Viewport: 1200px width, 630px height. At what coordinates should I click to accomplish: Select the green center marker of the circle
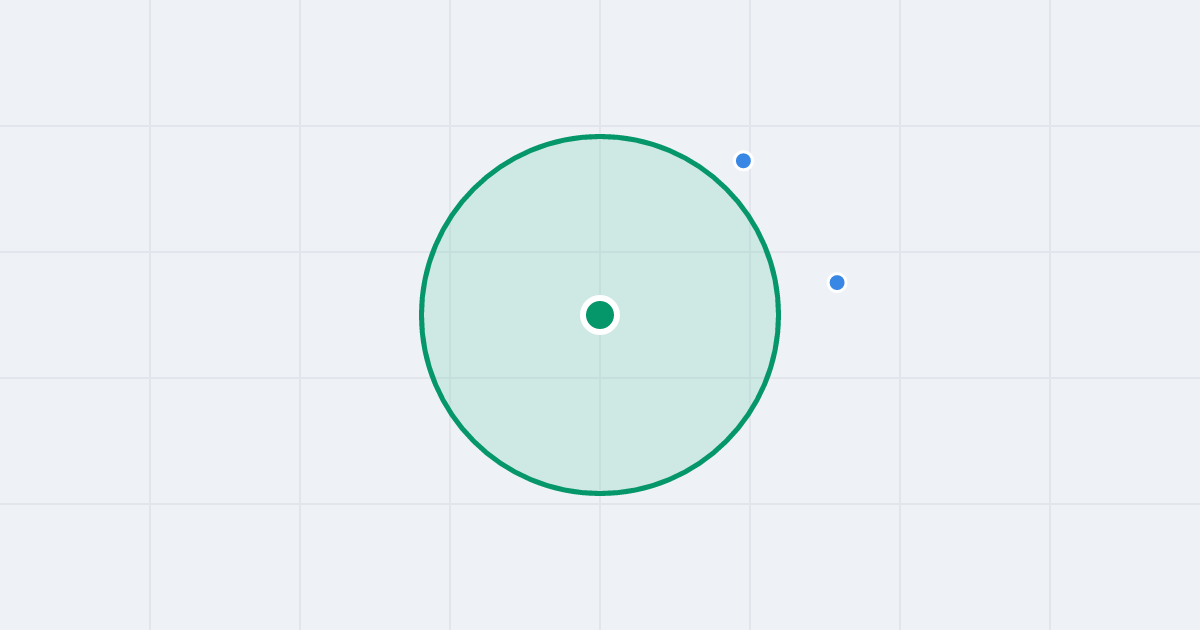600,315
